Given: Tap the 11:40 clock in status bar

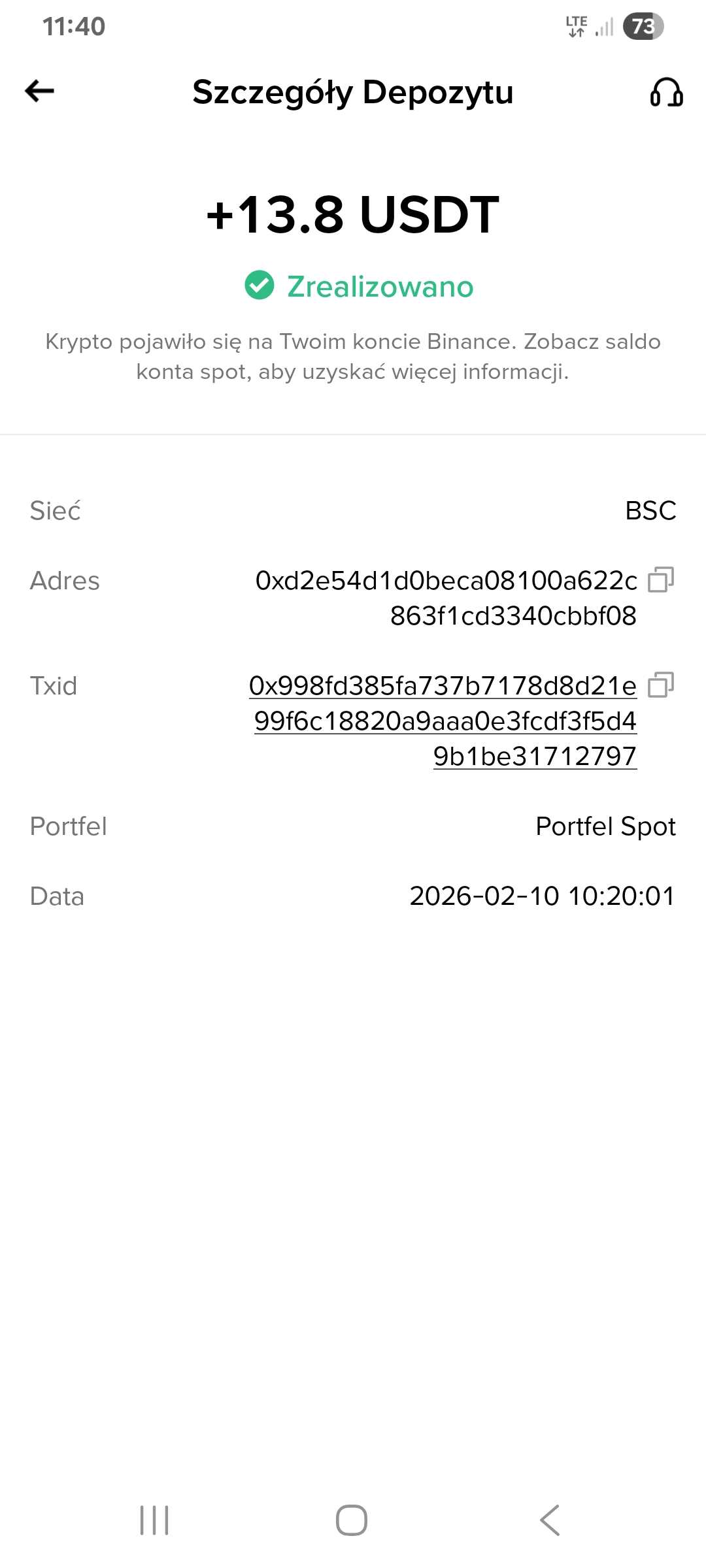Looking at the screenshot, I should (x=74, y=27).
